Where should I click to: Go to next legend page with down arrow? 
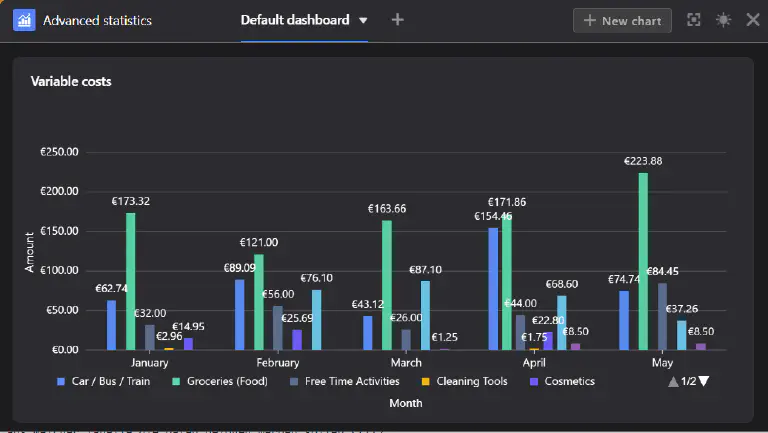point(704,381)
